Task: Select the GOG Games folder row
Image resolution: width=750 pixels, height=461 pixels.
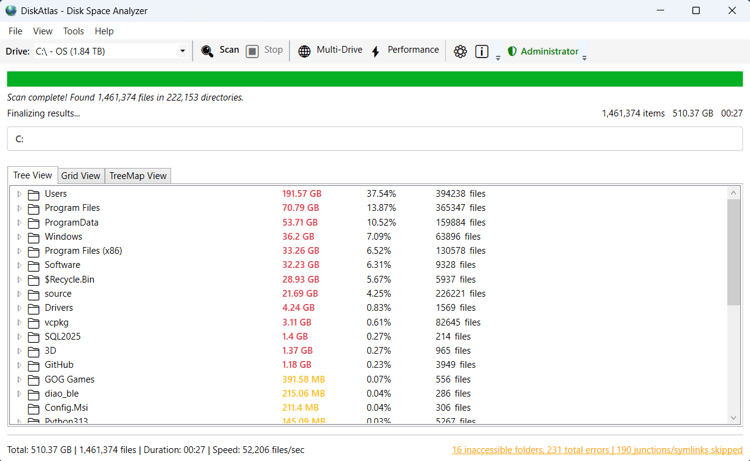Action: tap(70, 379)
